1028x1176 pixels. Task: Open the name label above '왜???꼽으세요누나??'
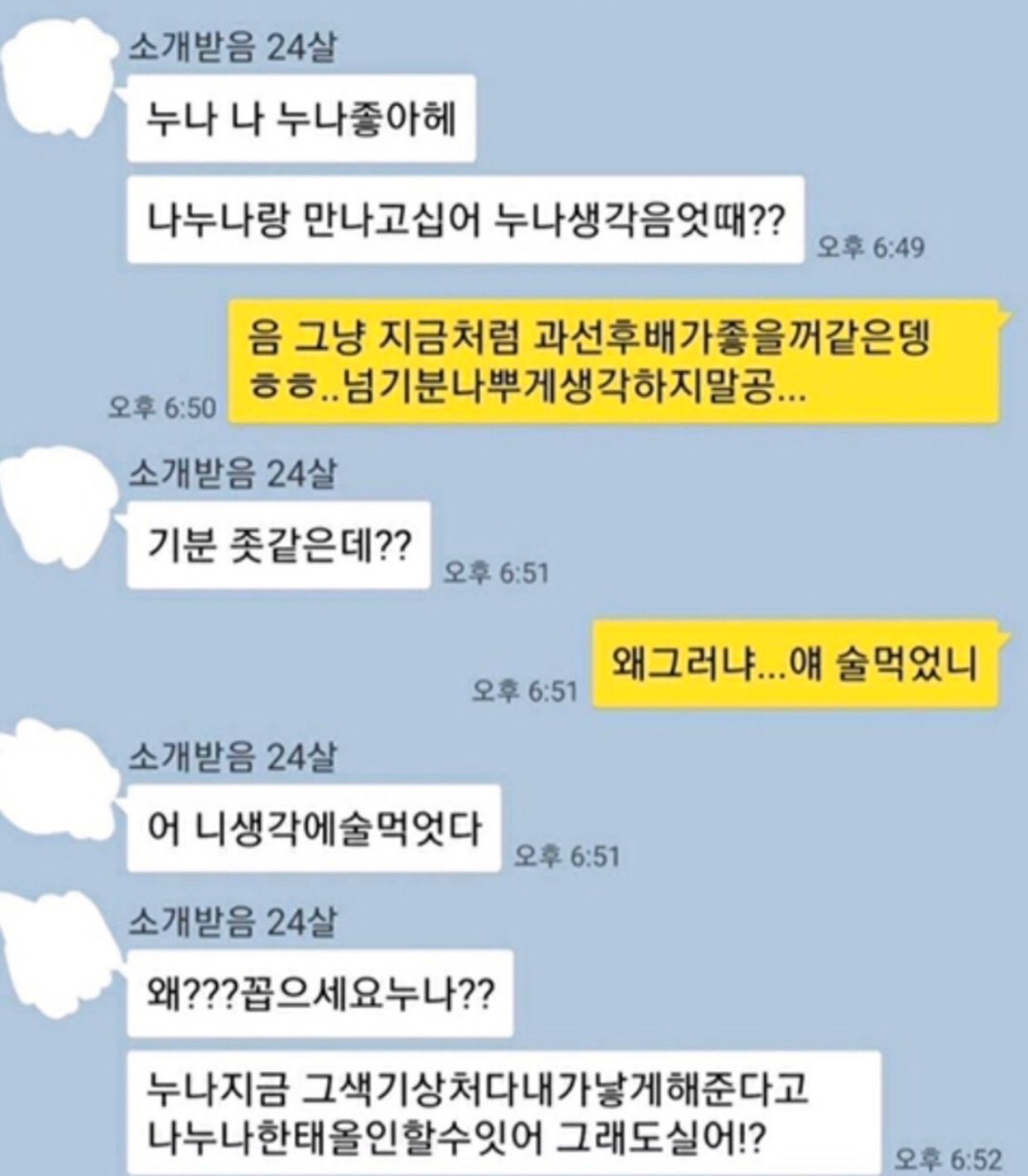(x=233, y=923)
